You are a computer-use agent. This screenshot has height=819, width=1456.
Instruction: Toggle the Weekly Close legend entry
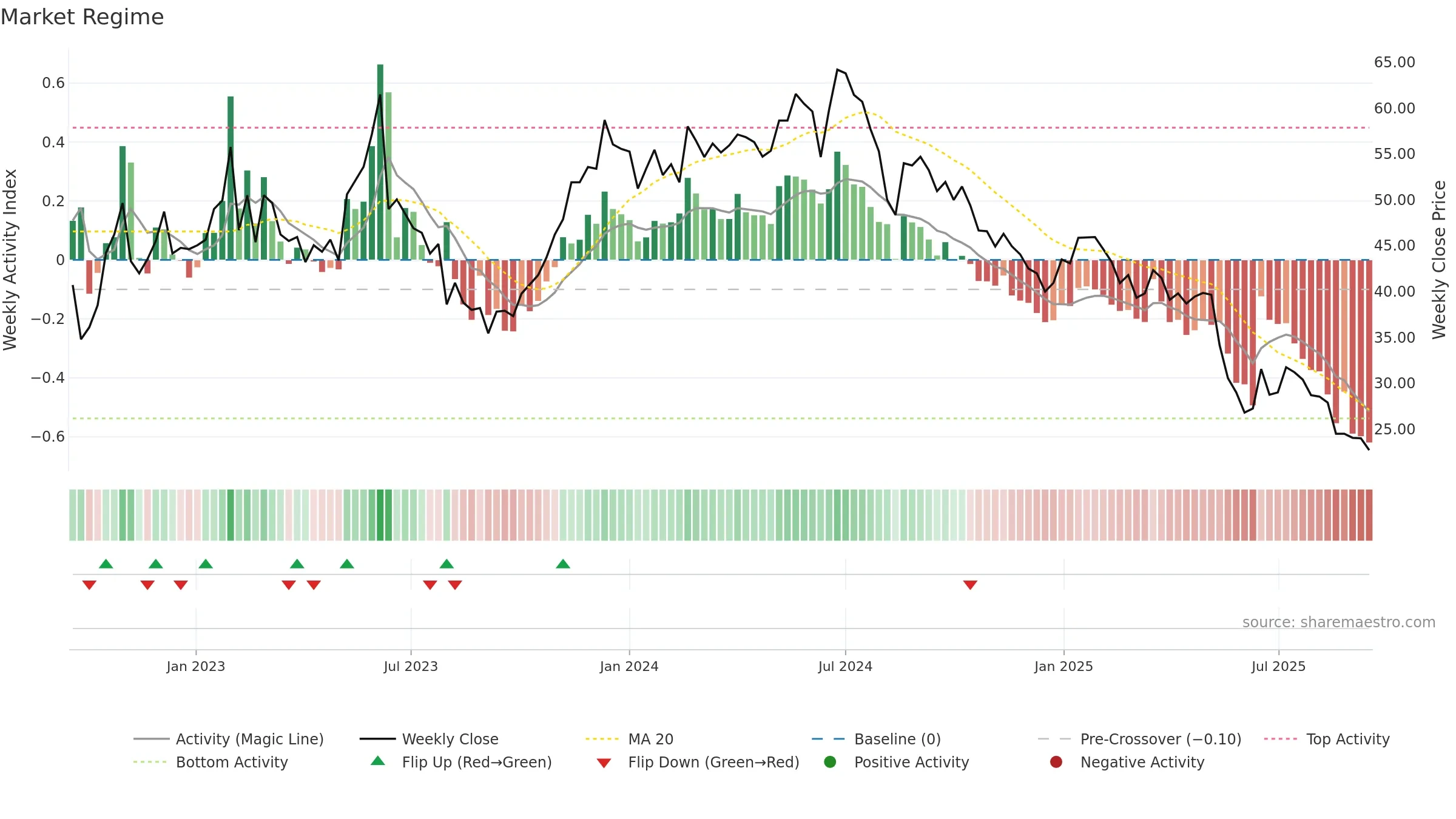429,739
